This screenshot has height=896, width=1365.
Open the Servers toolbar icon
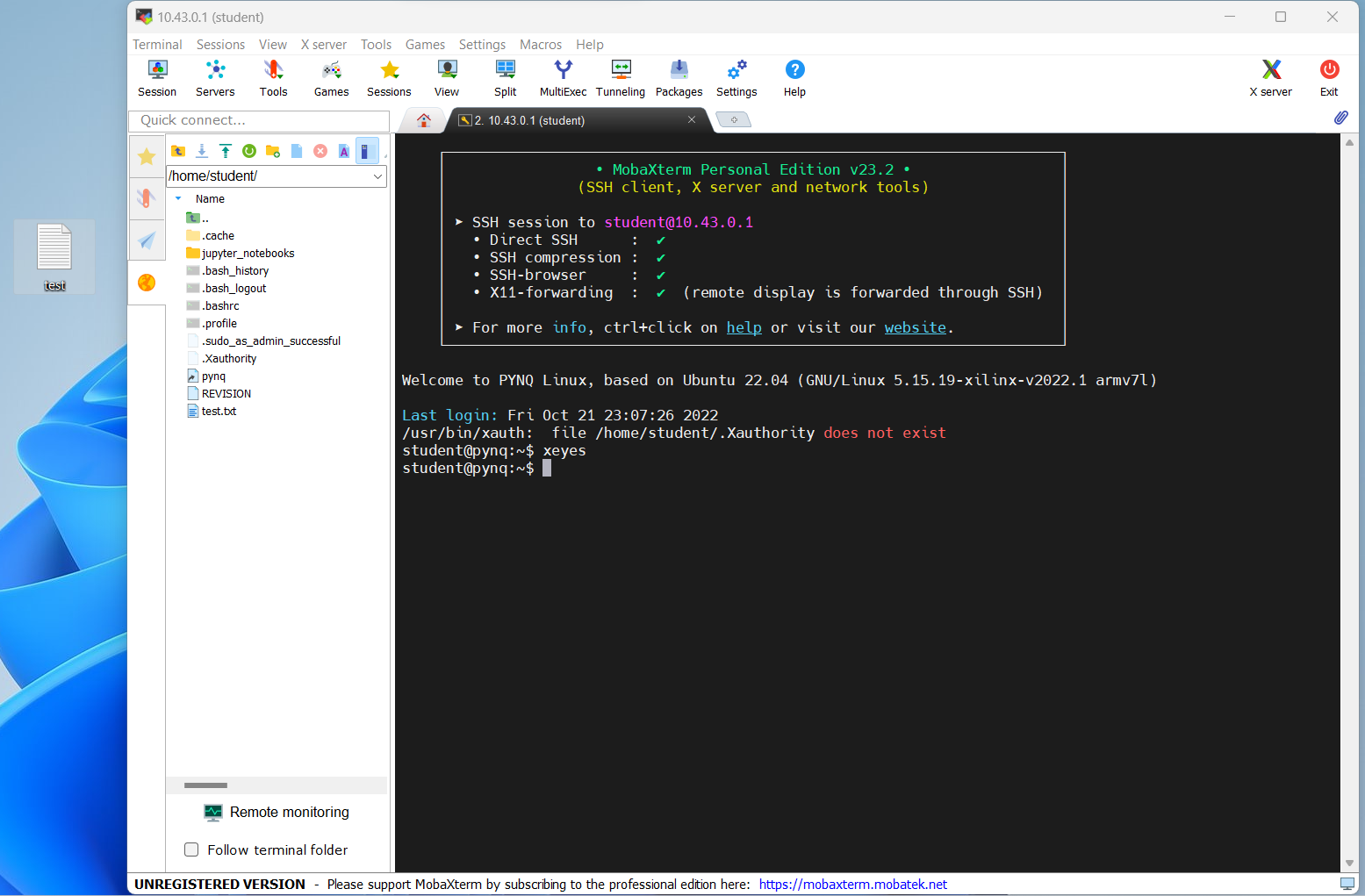pyautogui.click(x=215, y=78)
